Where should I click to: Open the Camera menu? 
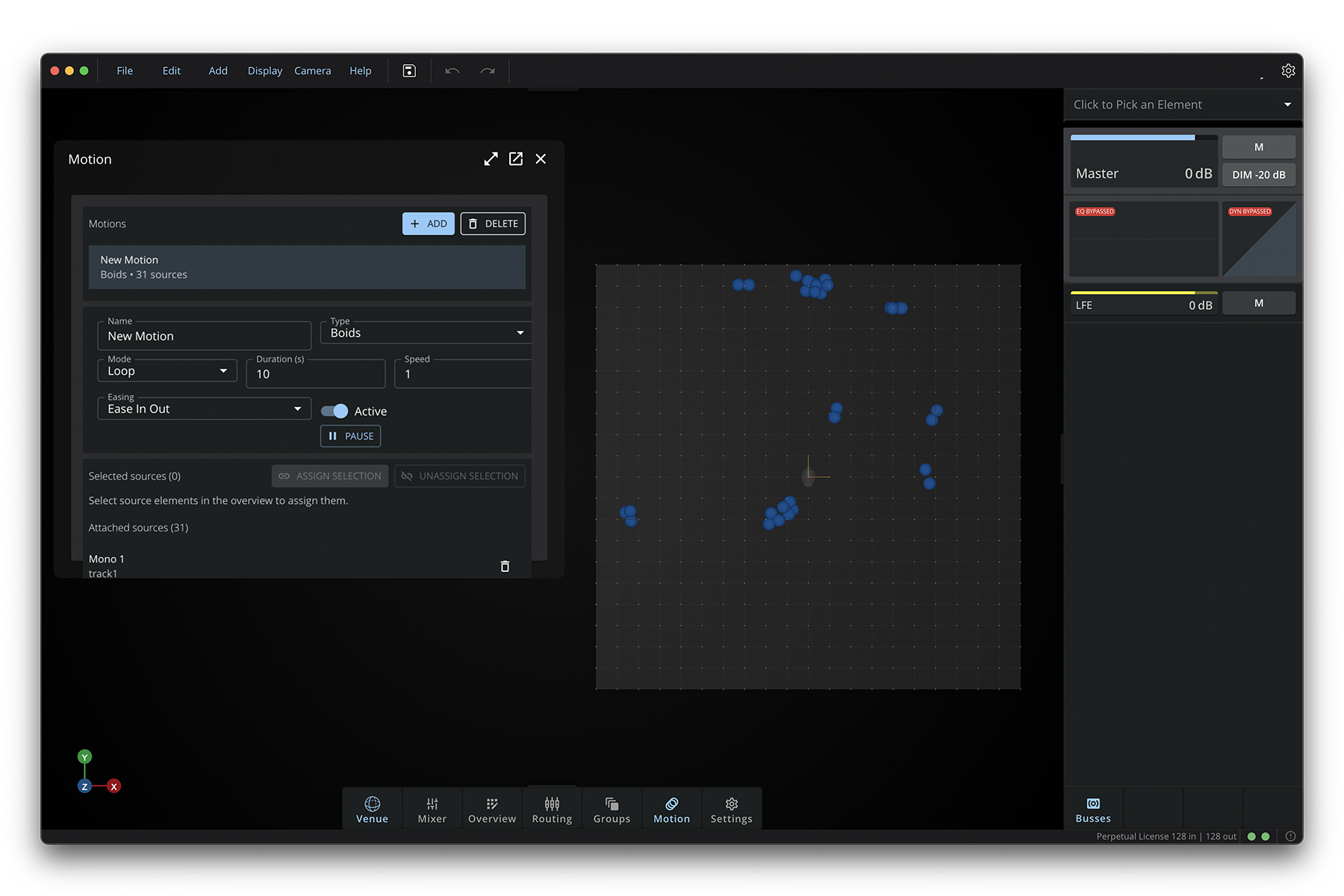(x=312, y=71)
